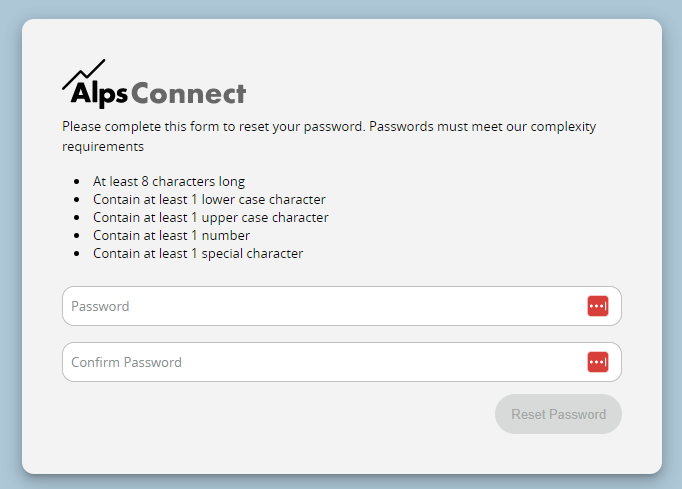
Task: Click the password manager icon in Password field
Action: (598, 306)
